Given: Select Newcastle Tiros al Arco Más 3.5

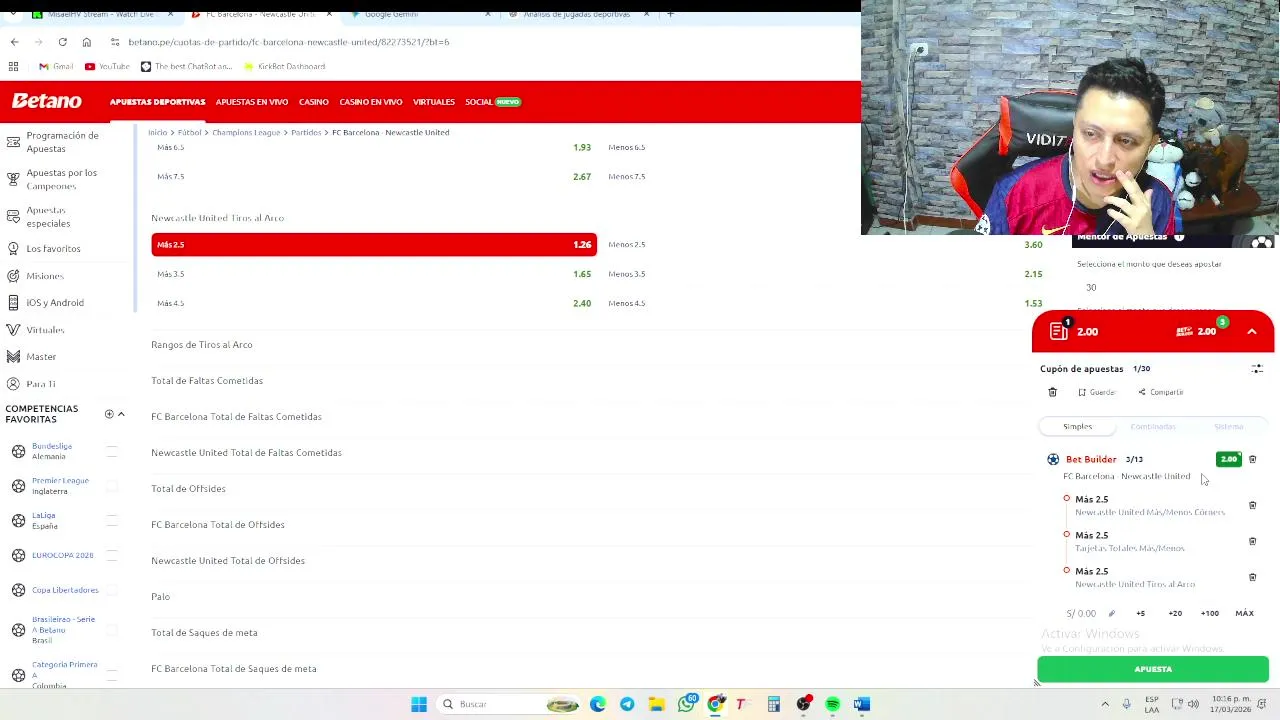Looking at the screenshot, I should point(374,274).
